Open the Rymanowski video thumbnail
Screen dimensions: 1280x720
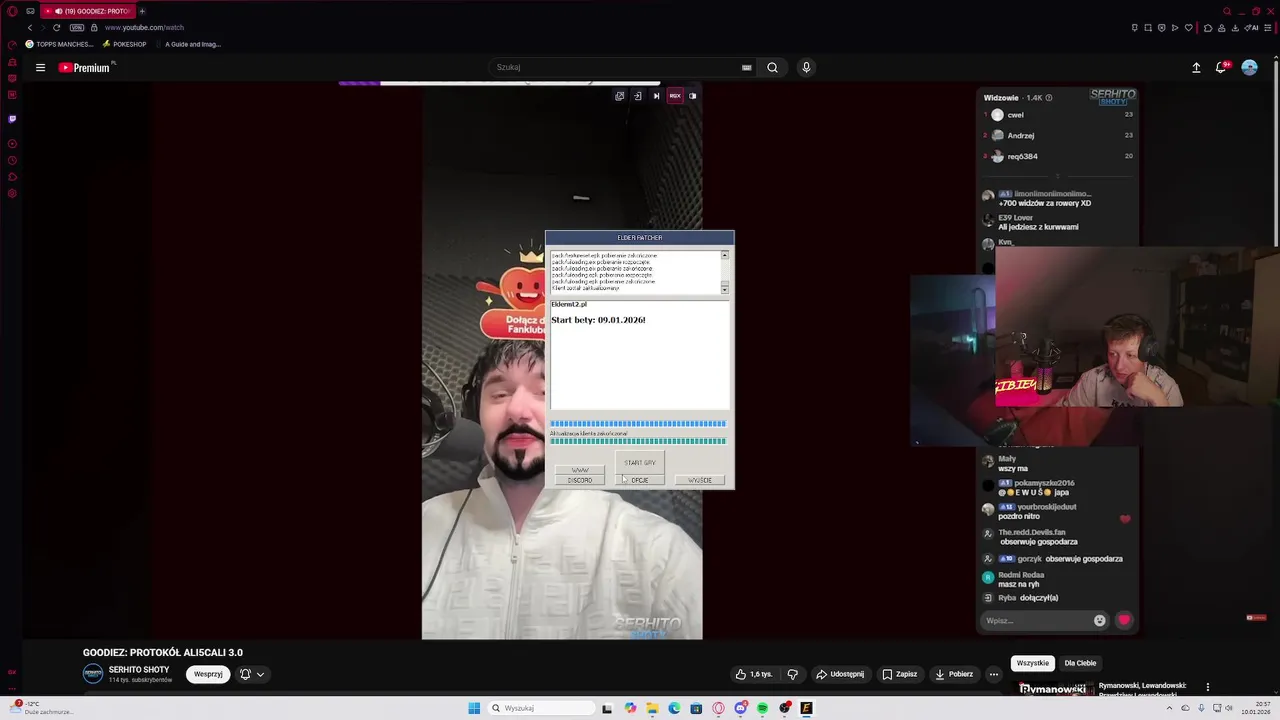tap(1054, 688)
